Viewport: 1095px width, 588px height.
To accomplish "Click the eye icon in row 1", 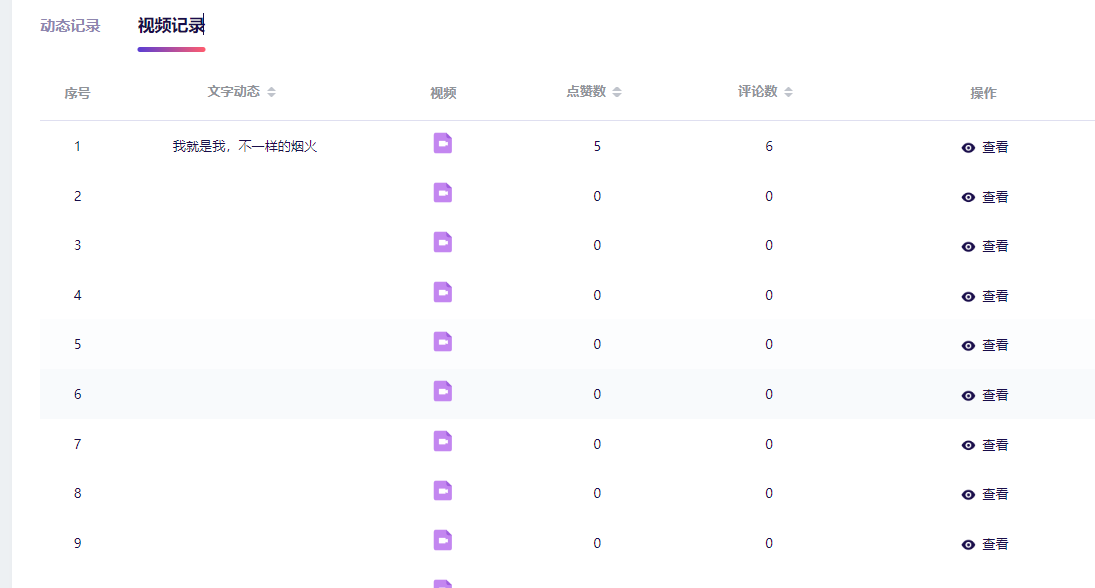I will 968,147.
